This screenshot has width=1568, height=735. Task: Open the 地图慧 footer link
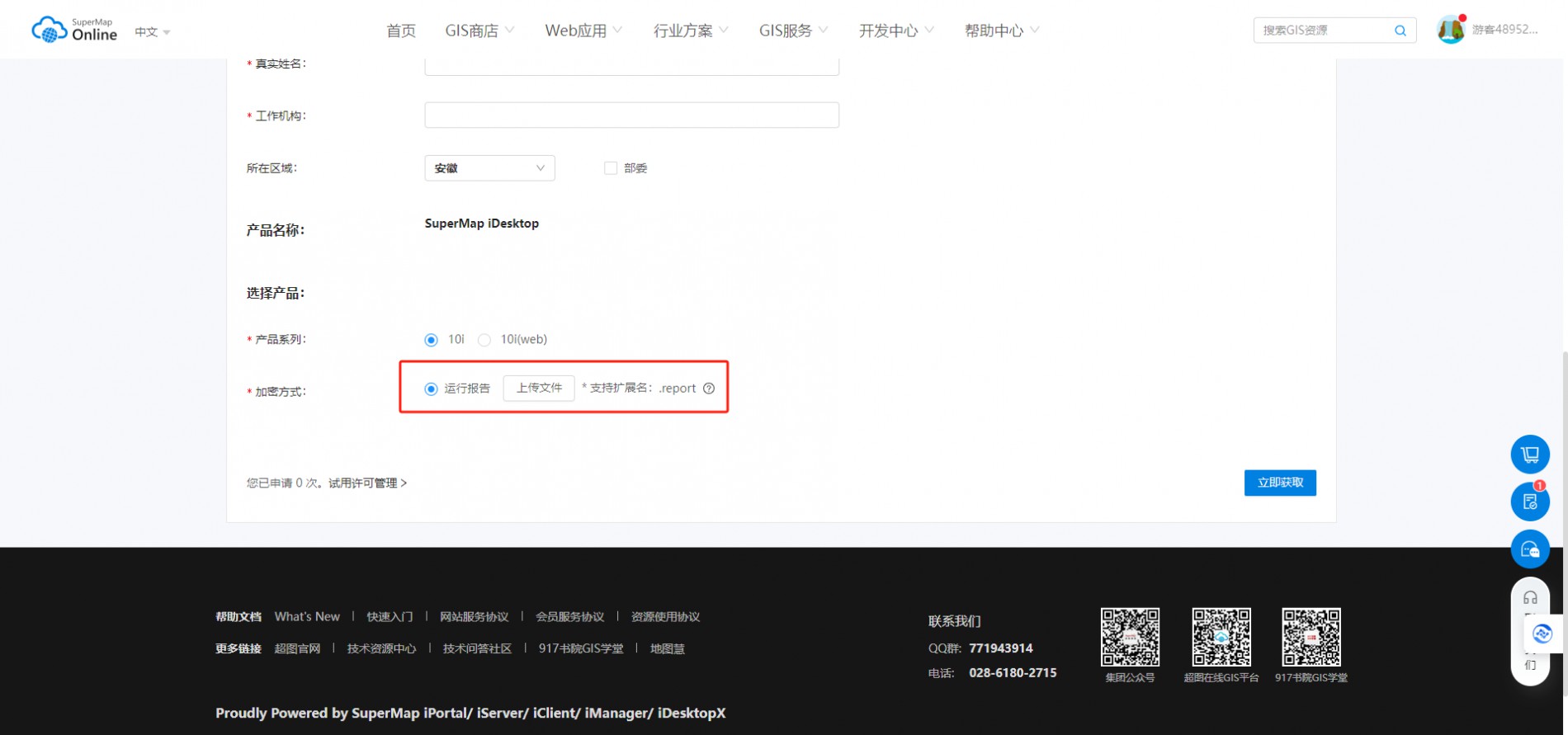[x=667, y=649]
